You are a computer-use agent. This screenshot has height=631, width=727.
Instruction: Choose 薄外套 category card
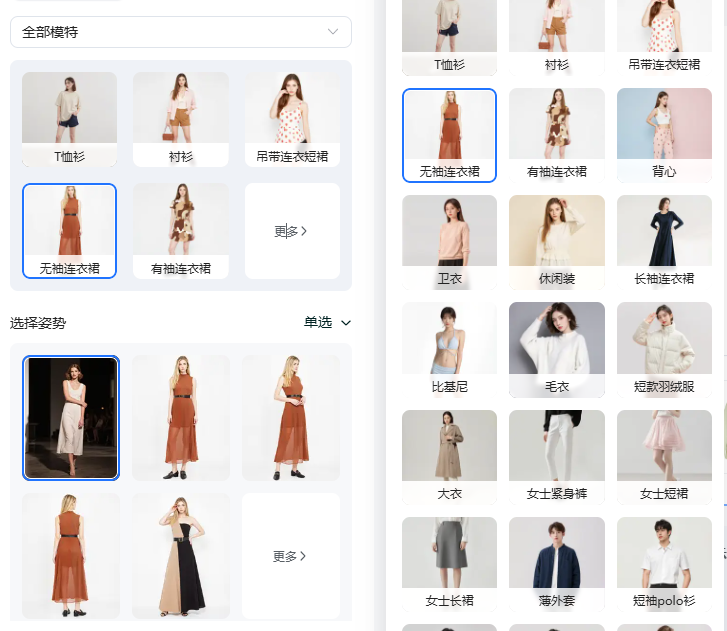[x=557, y=564]
